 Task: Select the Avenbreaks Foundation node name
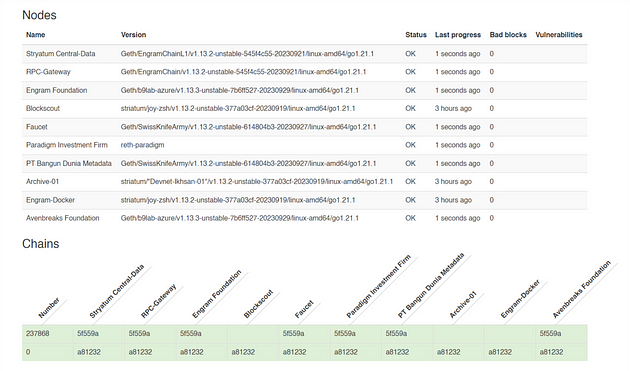tap(63, 218)
